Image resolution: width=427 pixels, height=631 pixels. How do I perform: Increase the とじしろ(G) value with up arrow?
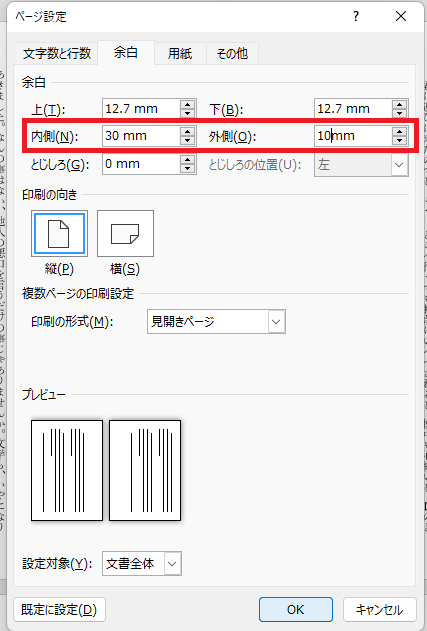[x=188, y=160]
